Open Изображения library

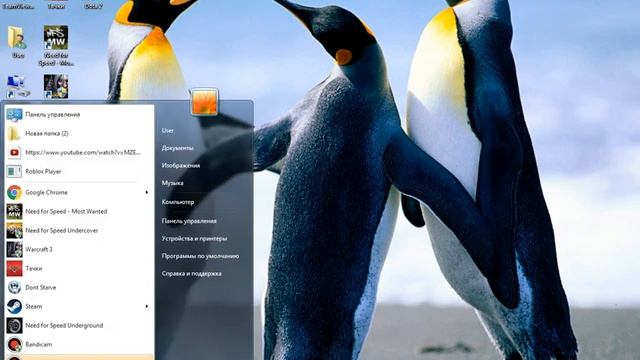click(x=181, y=166)
